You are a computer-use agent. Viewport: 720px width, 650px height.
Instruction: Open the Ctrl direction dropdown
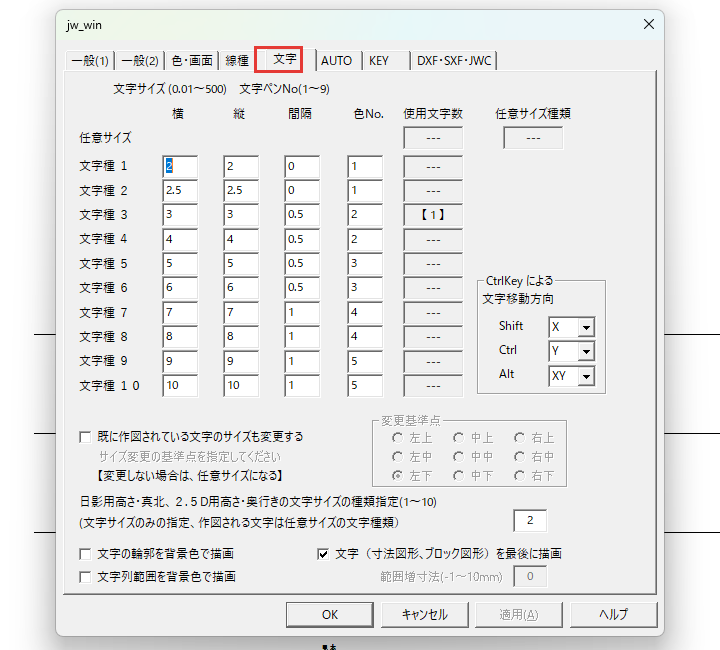(586, 352)
